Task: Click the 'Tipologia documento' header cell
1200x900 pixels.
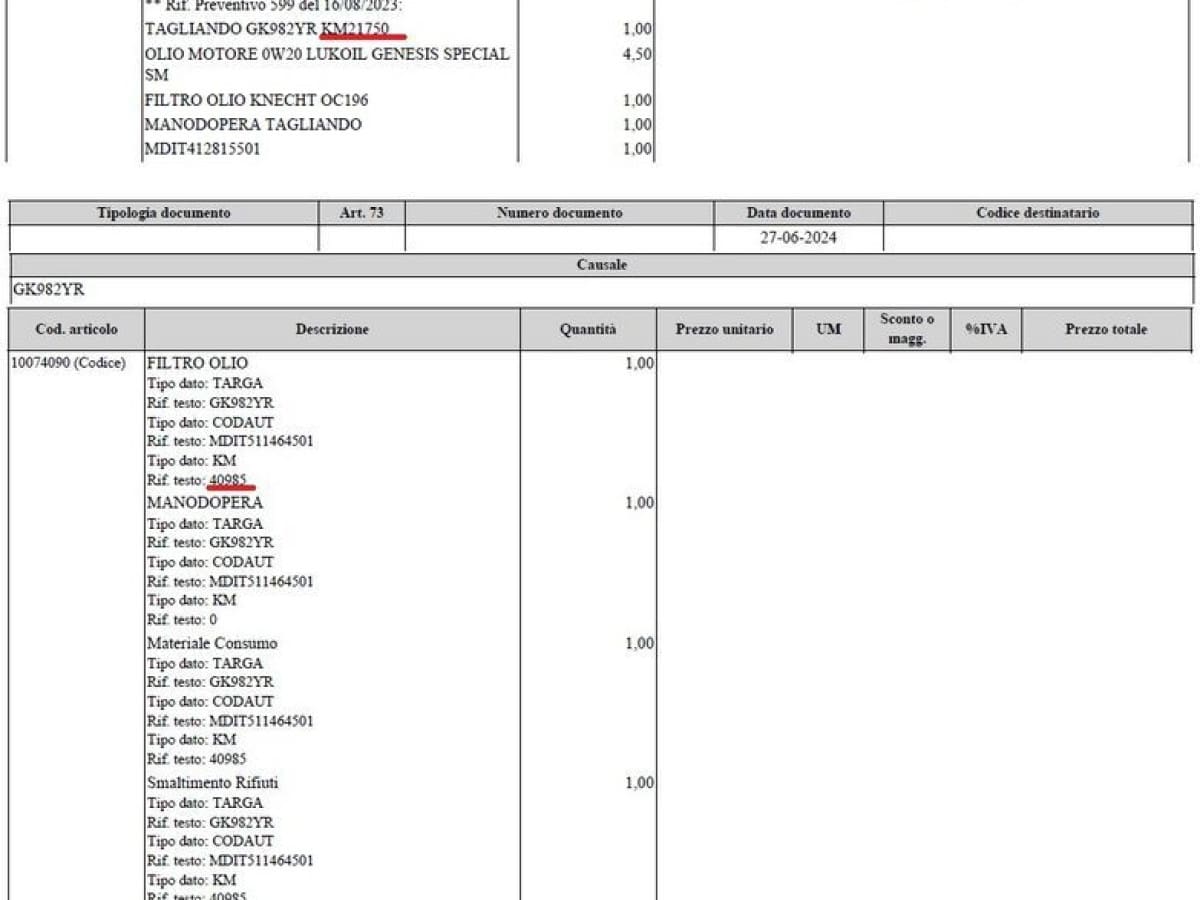Action: point(163,213)
